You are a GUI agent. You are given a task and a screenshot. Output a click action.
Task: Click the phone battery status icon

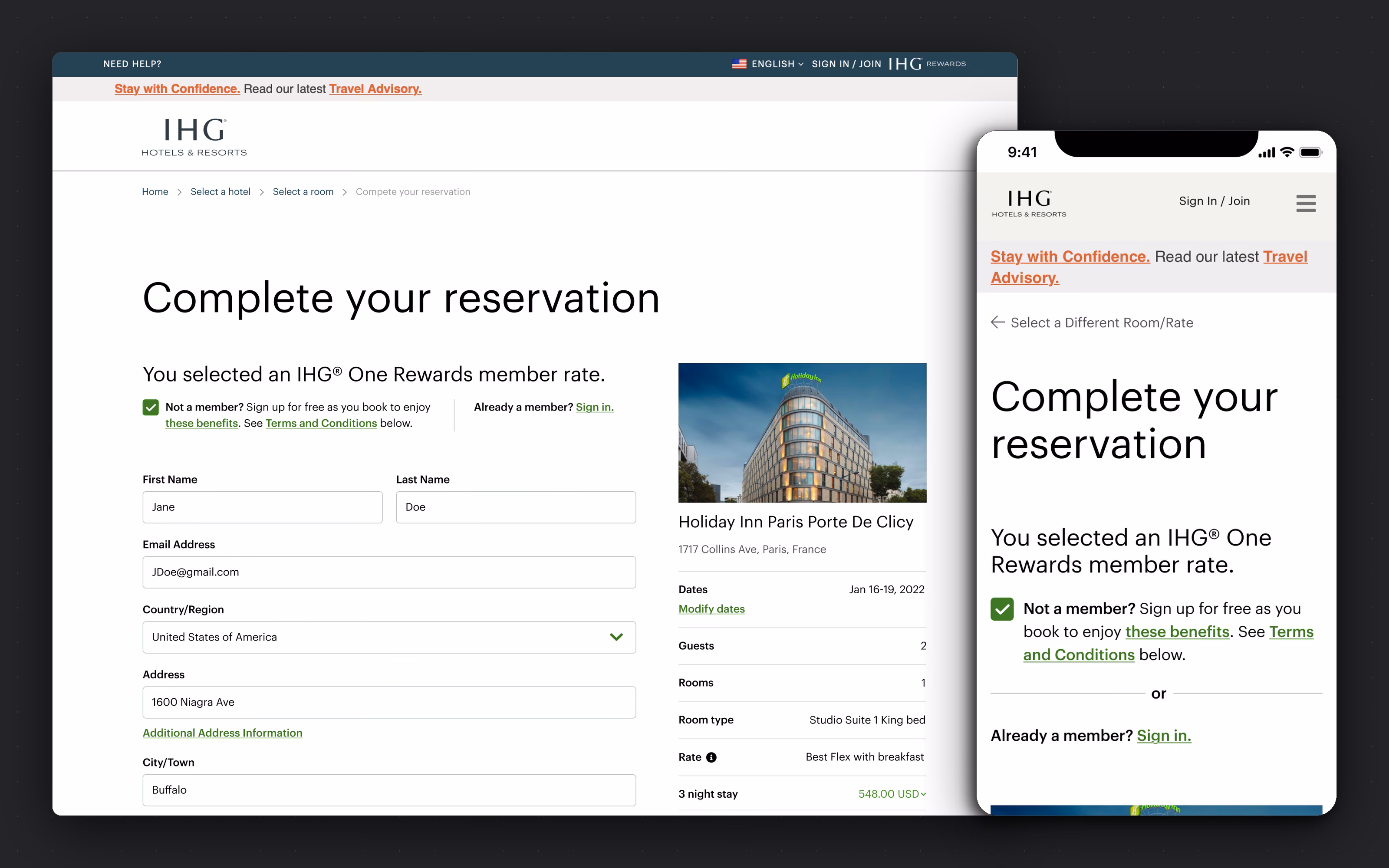[x=1311, y=152]
